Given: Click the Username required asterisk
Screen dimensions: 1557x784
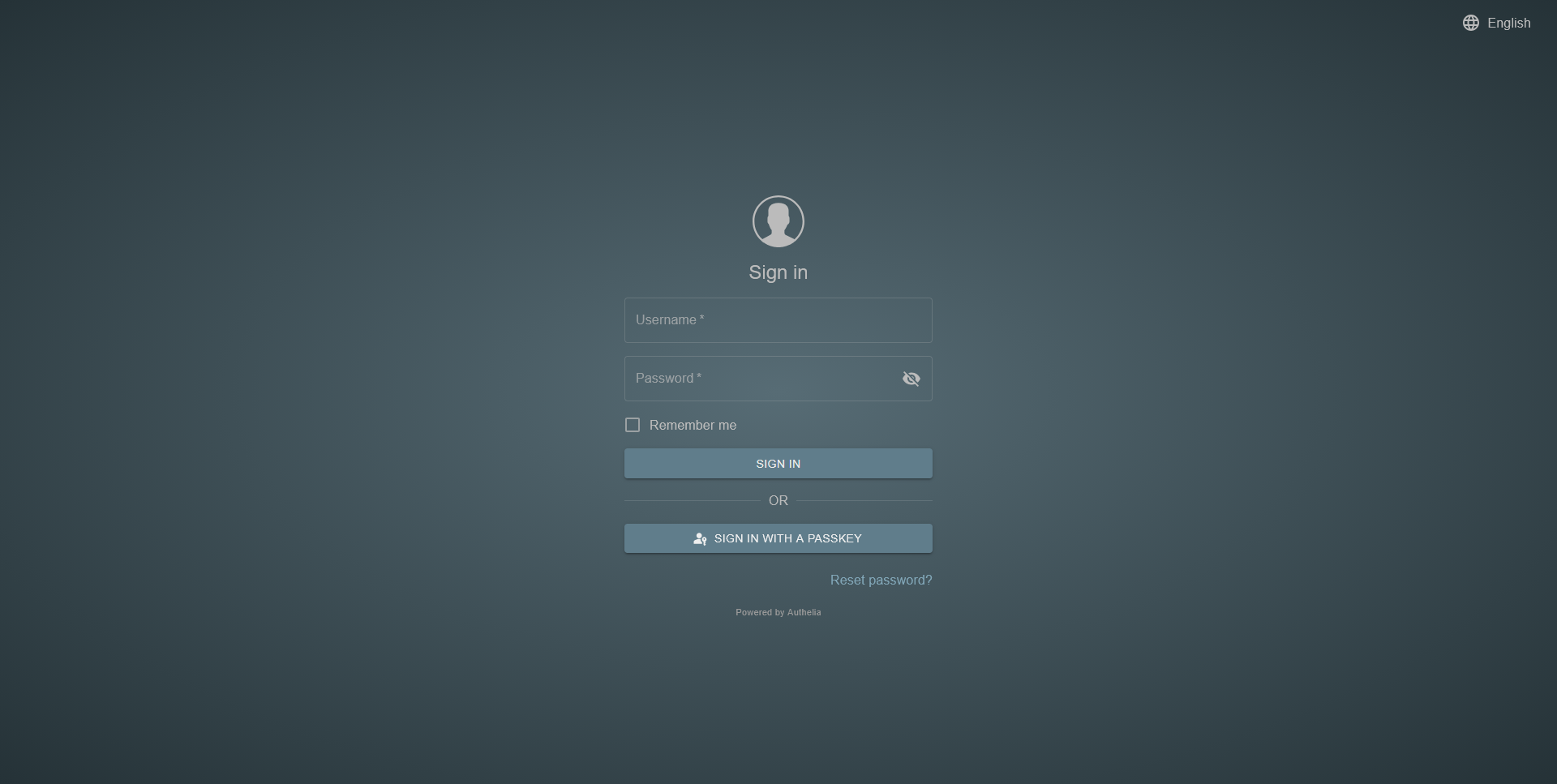Looking at the screenshot, I should (x=701, y=319).
